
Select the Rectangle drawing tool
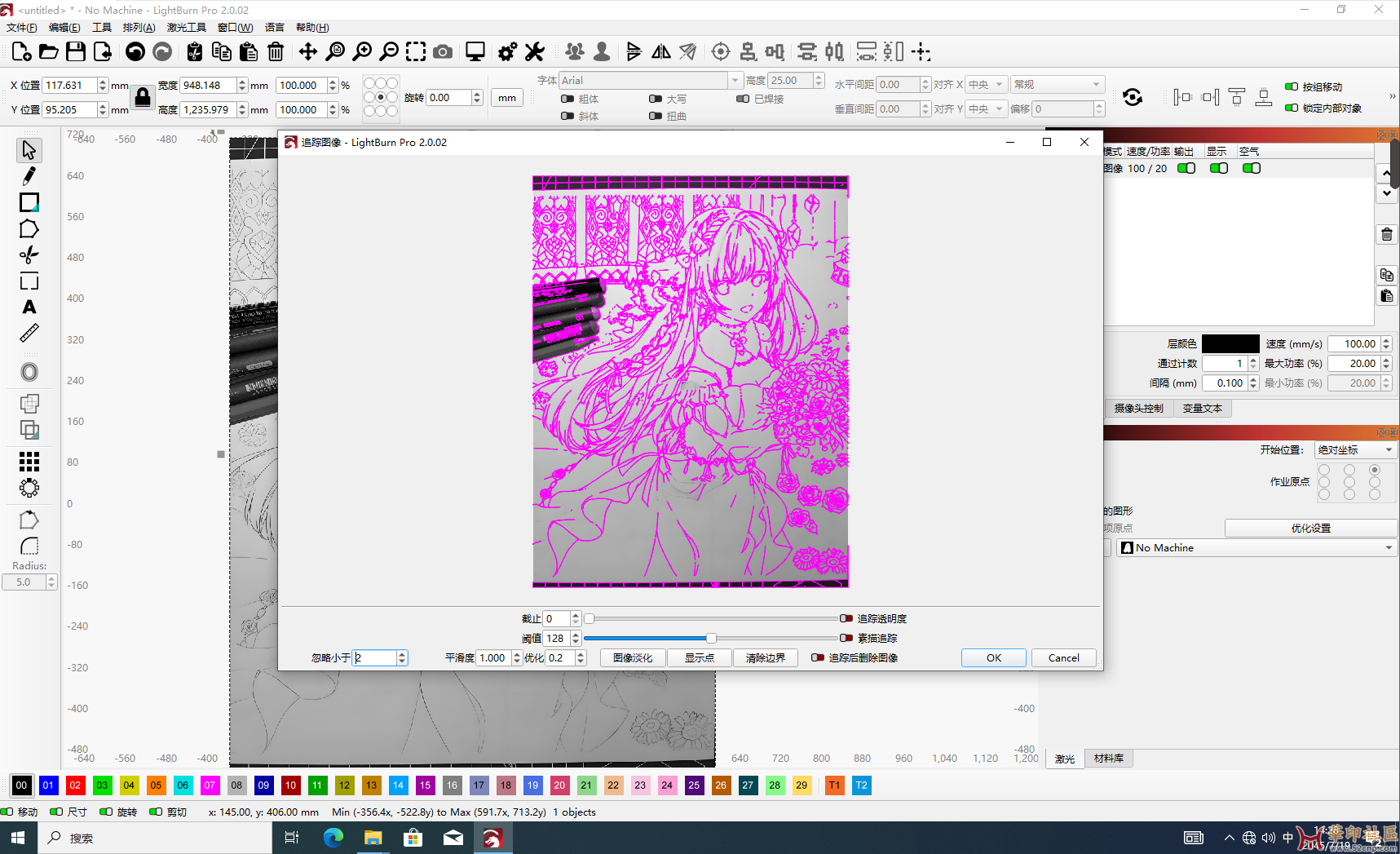[29, 202]
